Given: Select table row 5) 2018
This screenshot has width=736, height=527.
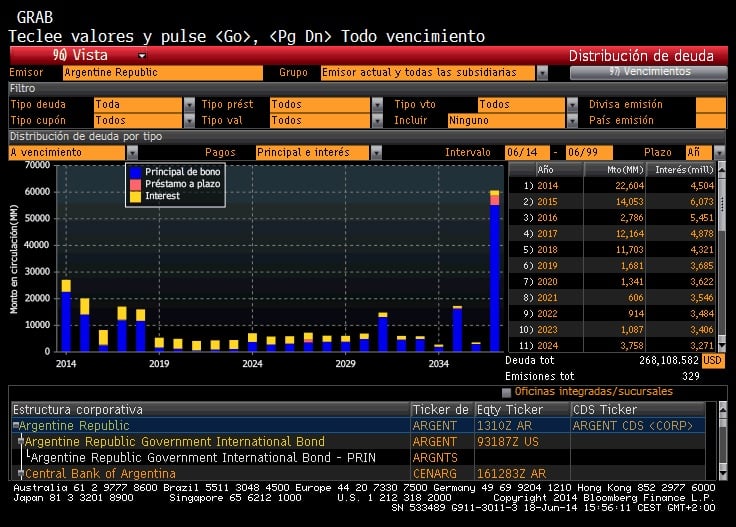Looking at the screenshot, I should [x=612, y=250].
